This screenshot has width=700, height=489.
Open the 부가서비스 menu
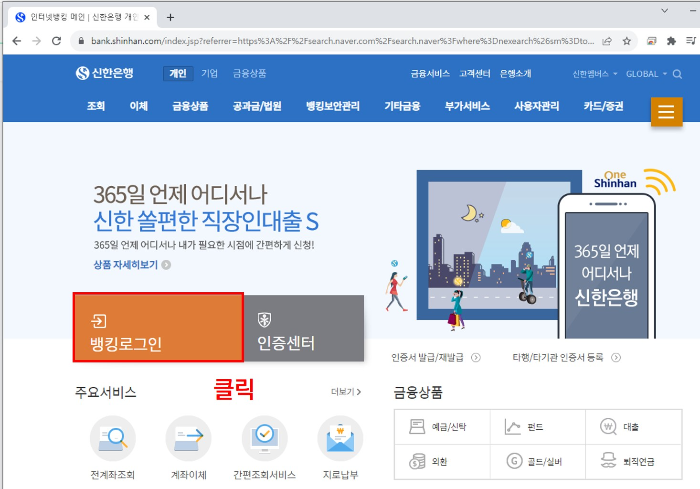click(x=467, y=106)
